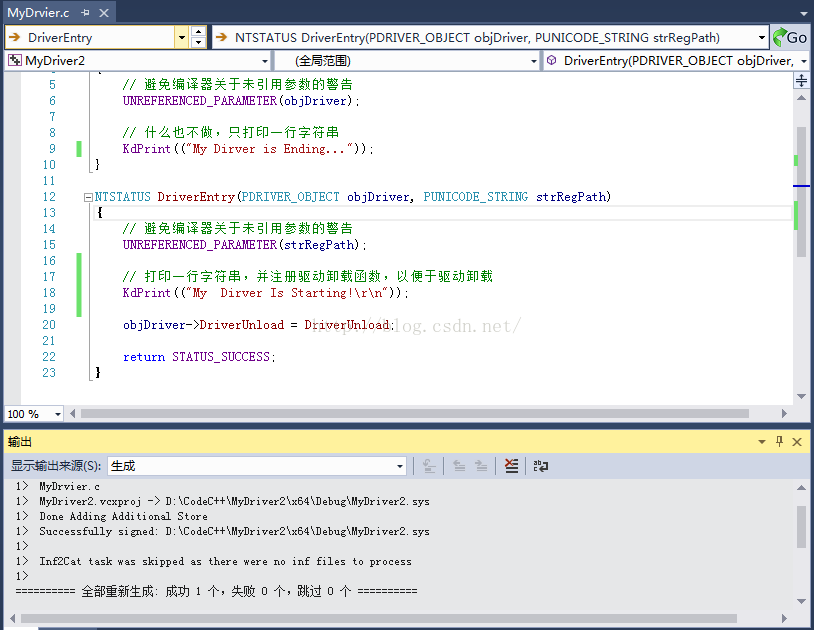Click Find Message in Code icon
This screenshot has height=630, width=814.
click(x=429, y=466)
